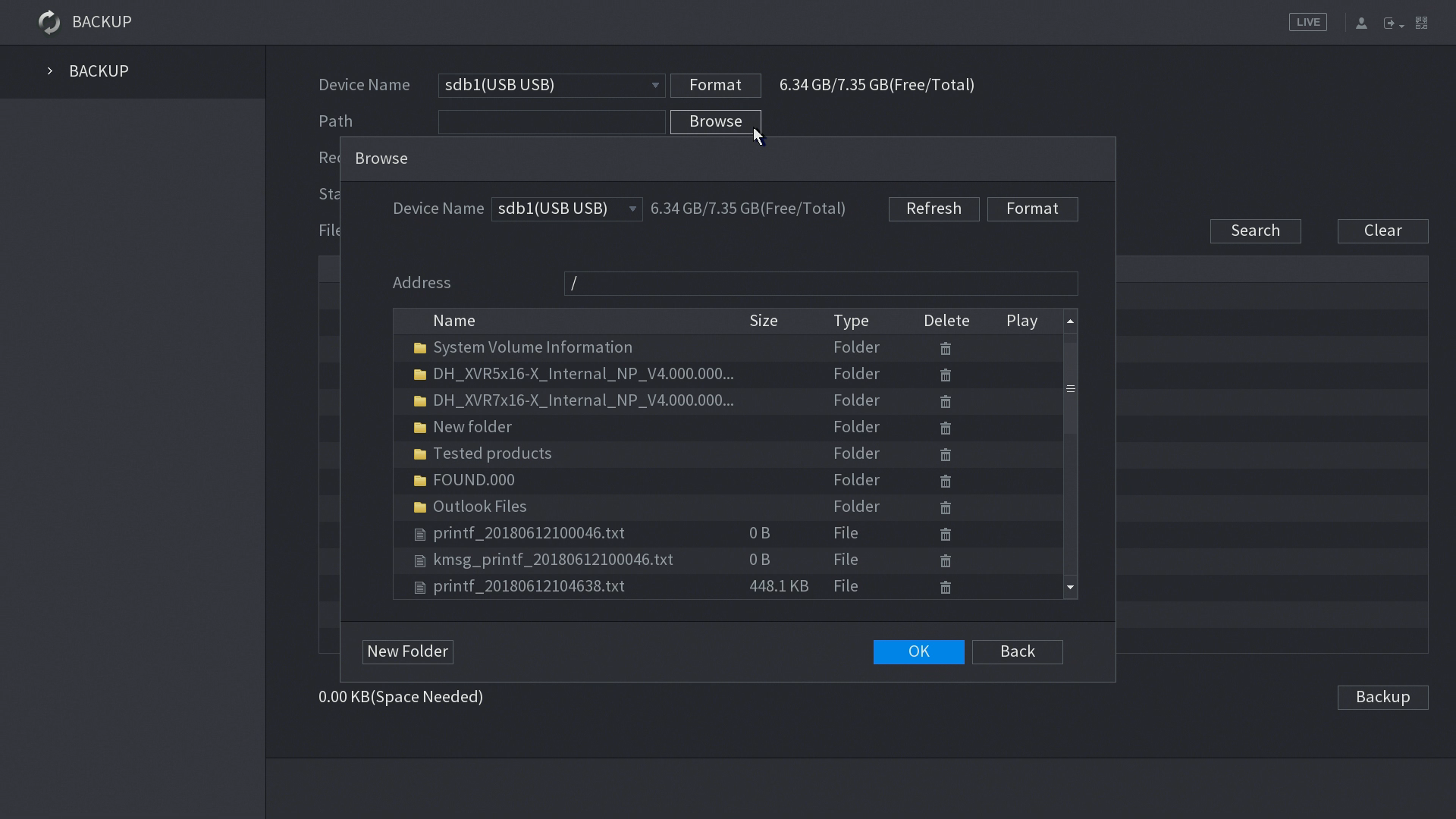
Task: Click the Address path input field
Action: click(x=820, y=284)
